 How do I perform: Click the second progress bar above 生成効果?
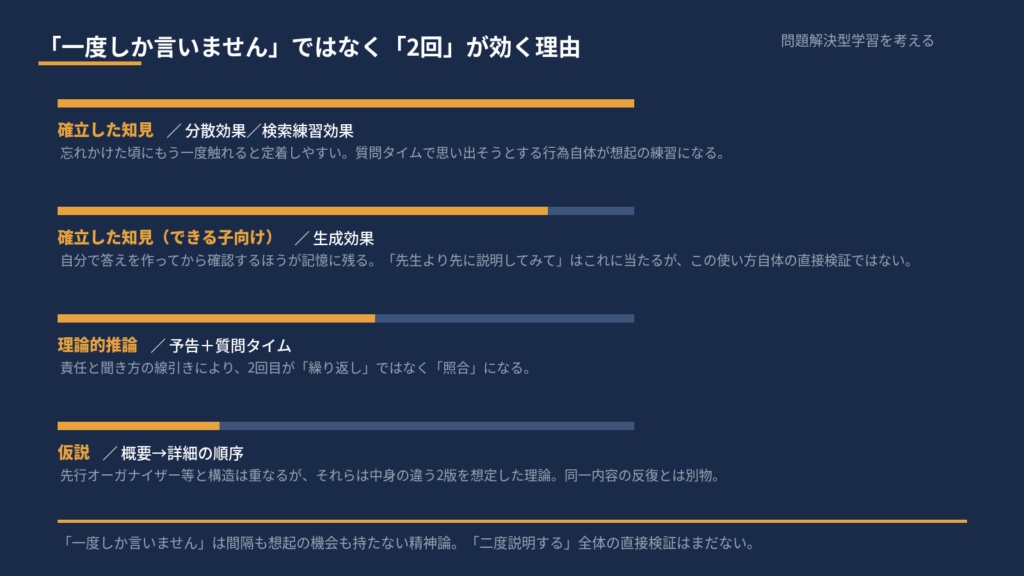(x=345, y=211)
